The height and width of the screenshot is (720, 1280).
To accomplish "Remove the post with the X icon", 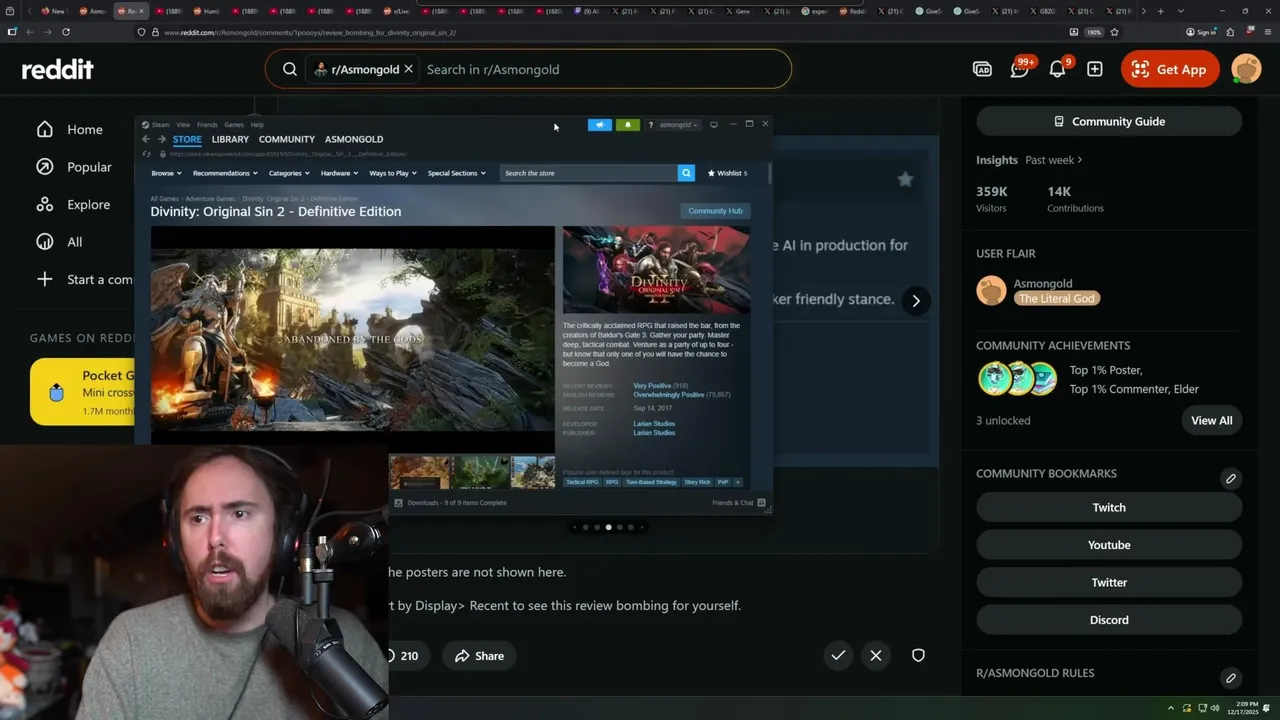I will click(x=876, y=655).
